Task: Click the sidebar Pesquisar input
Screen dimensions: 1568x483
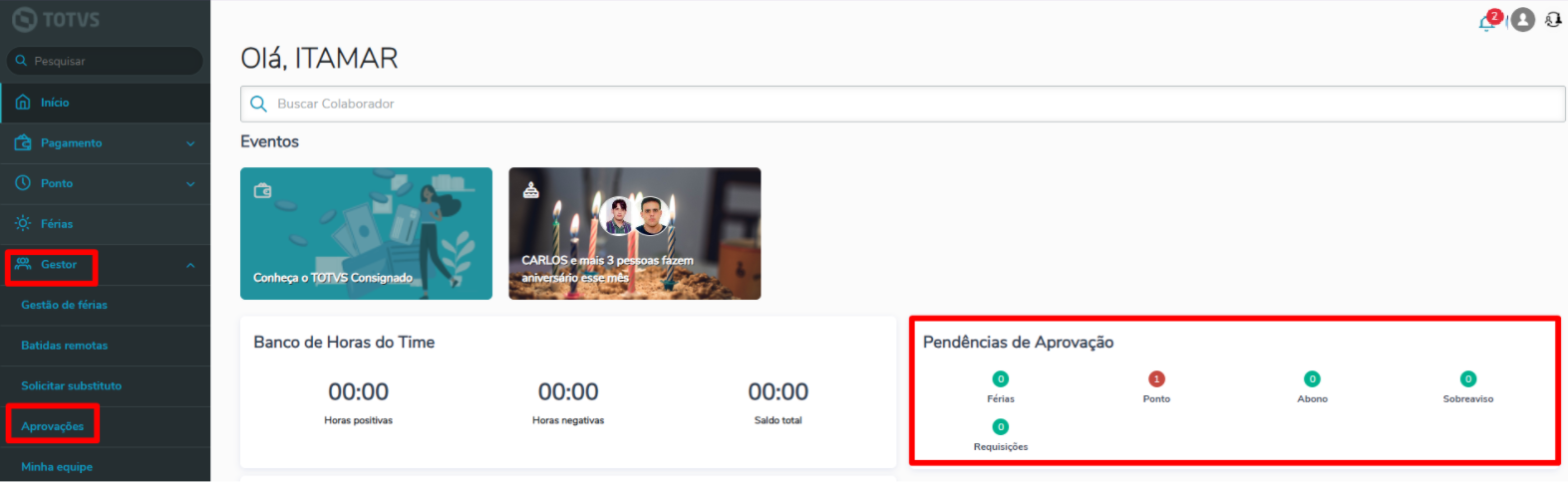Action: click(x=105, y=61)
